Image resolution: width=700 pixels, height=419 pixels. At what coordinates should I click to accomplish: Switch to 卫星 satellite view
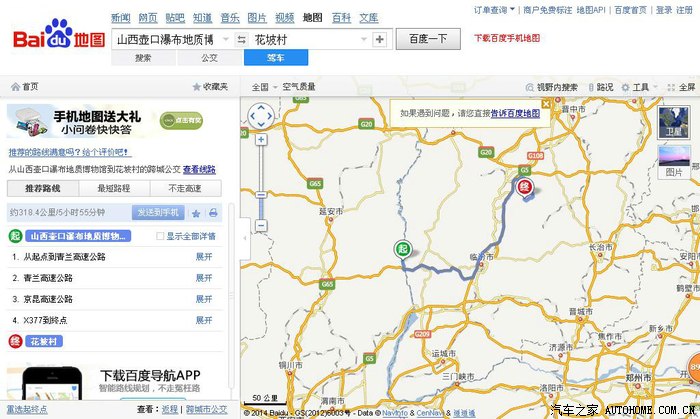coord(675,122)
